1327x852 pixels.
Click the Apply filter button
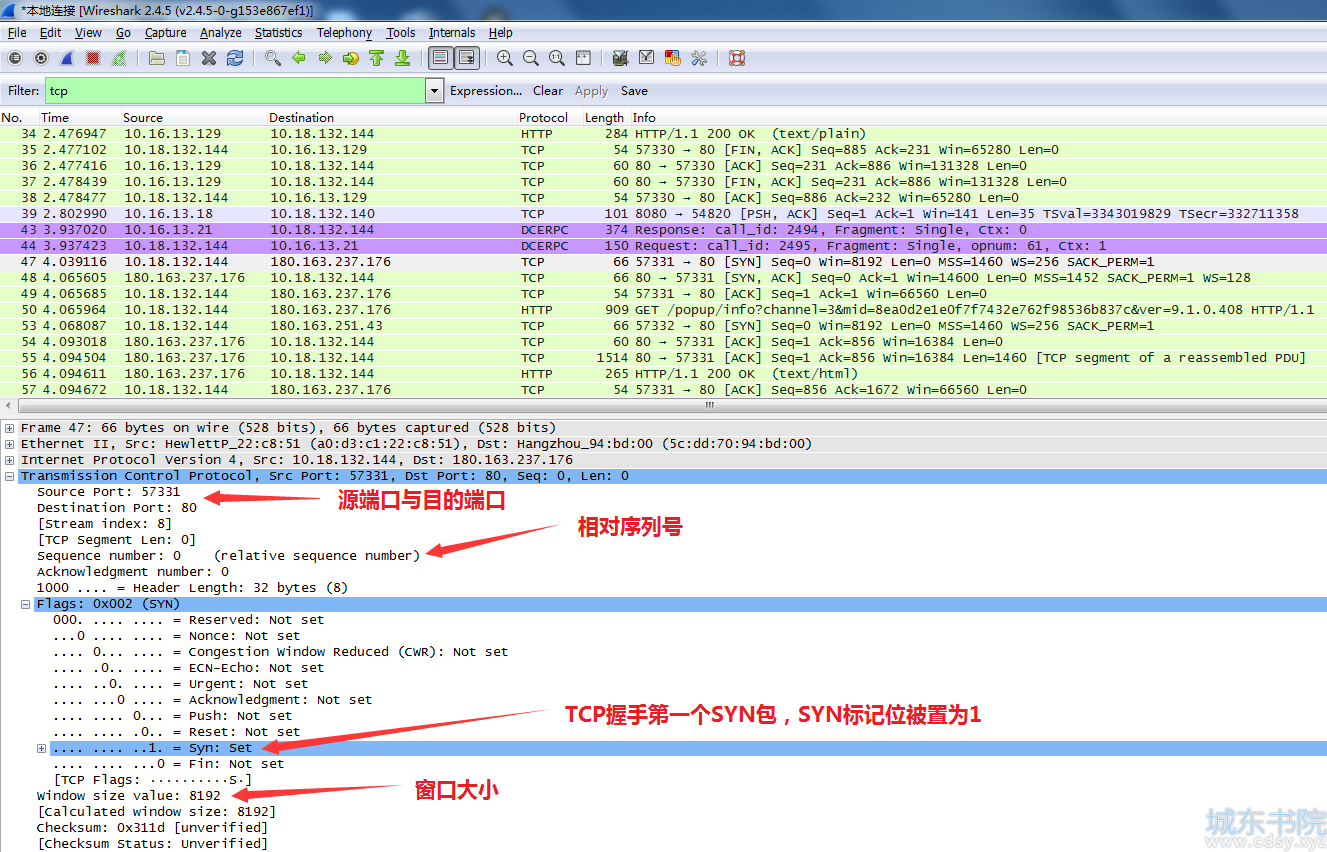pos(591,91)
